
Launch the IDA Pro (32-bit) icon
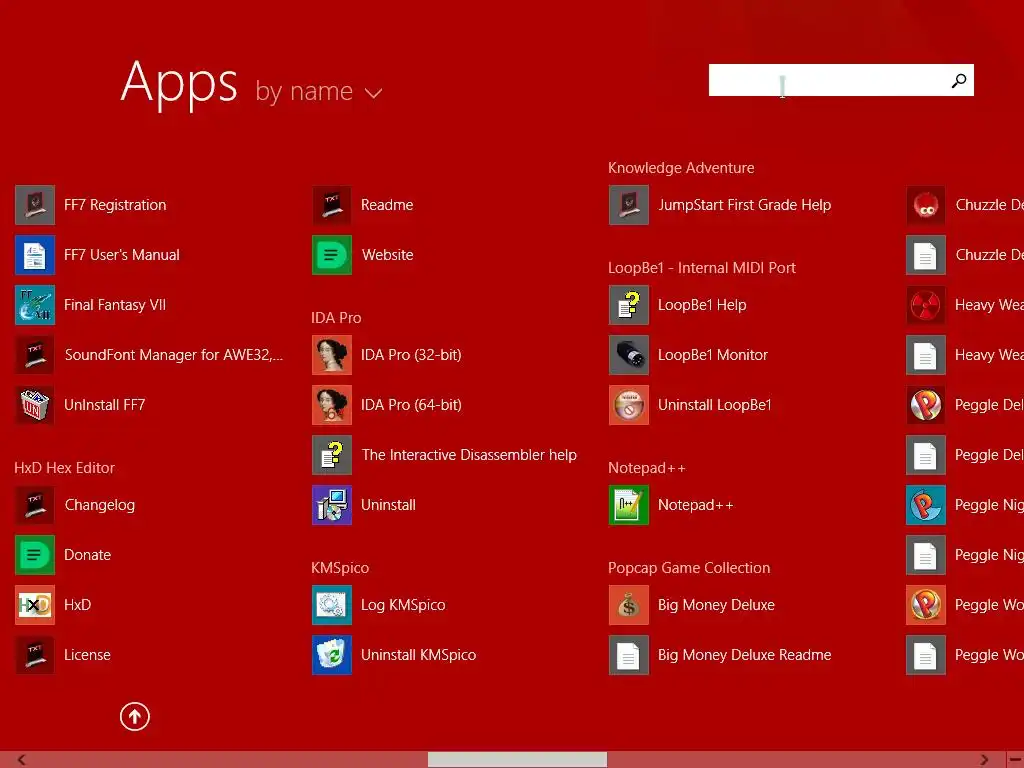pos(332,355)
